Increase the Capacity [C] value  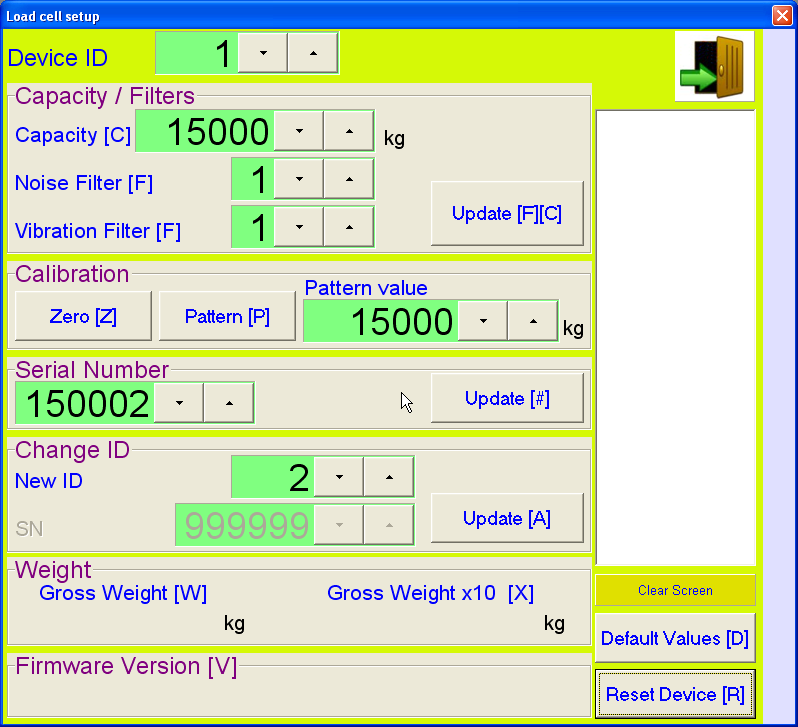[x=349, y=131]
